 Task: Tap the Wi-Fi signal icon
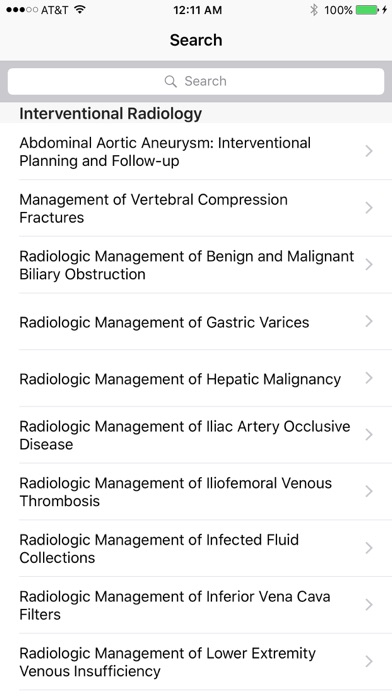tap(80, 9)
